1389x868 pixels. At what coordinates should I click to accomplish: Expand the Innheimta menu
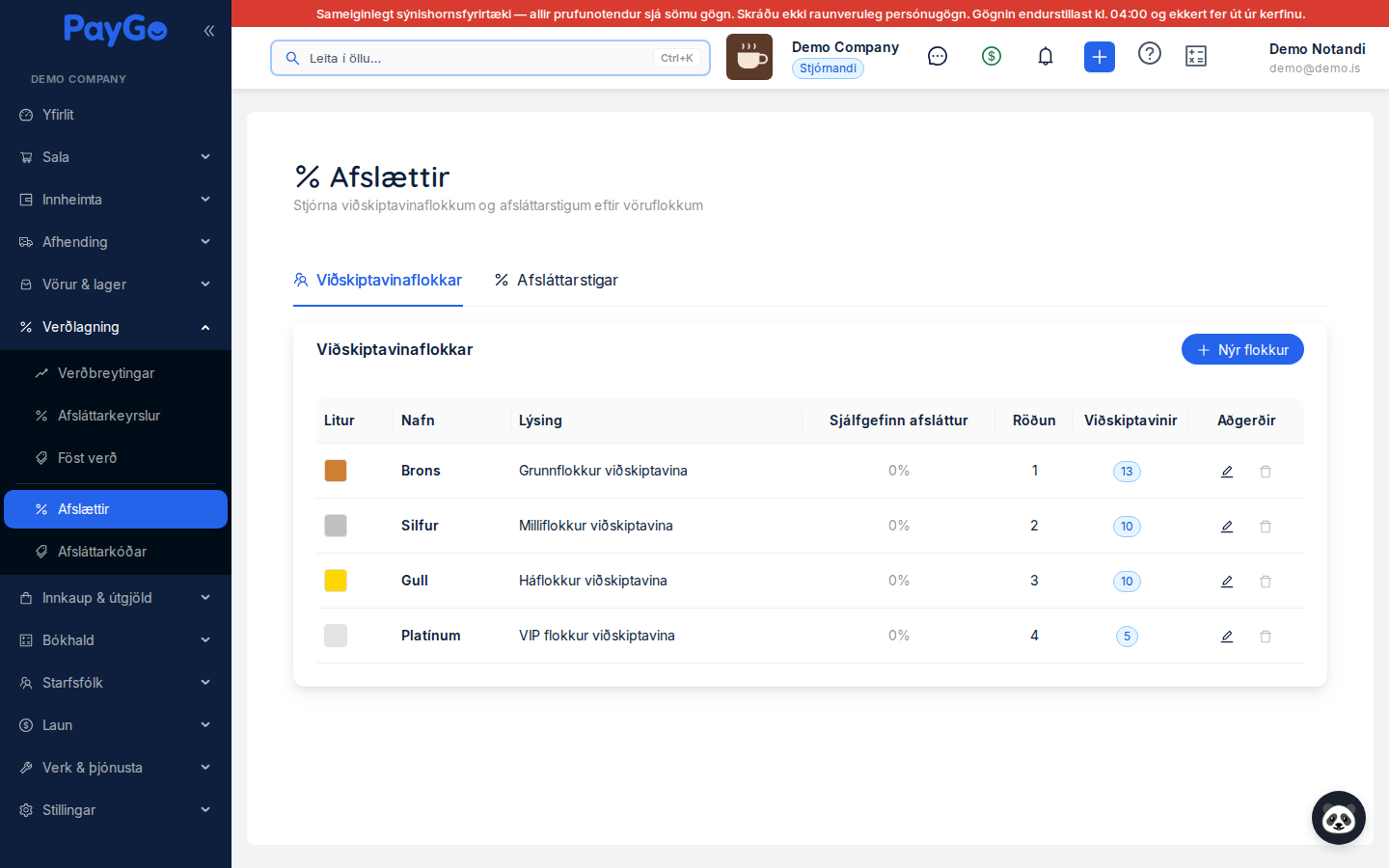tap(116, 200)
